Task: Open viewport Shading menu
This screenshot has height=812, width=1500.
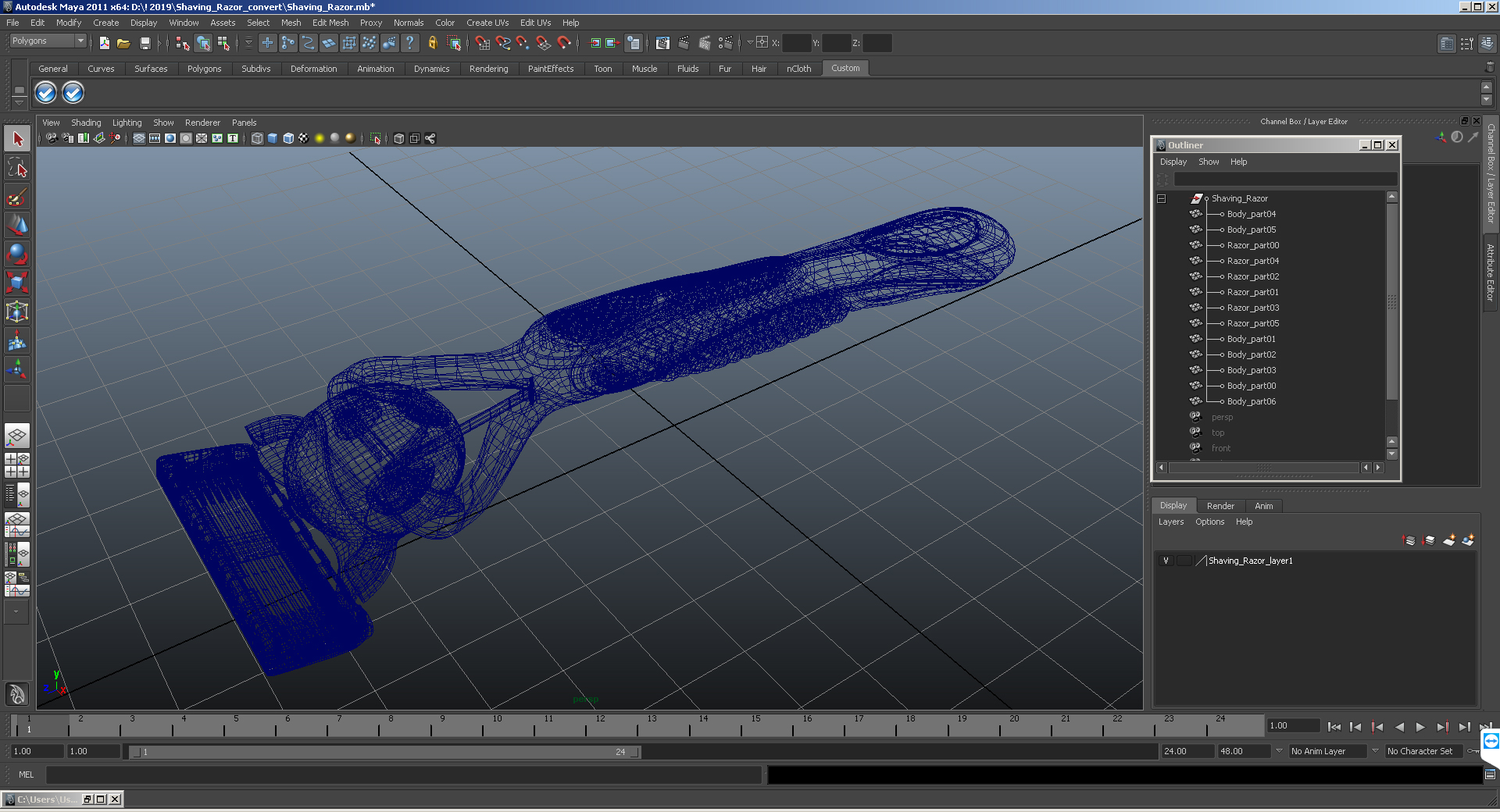Action: [x=86, y=123]
